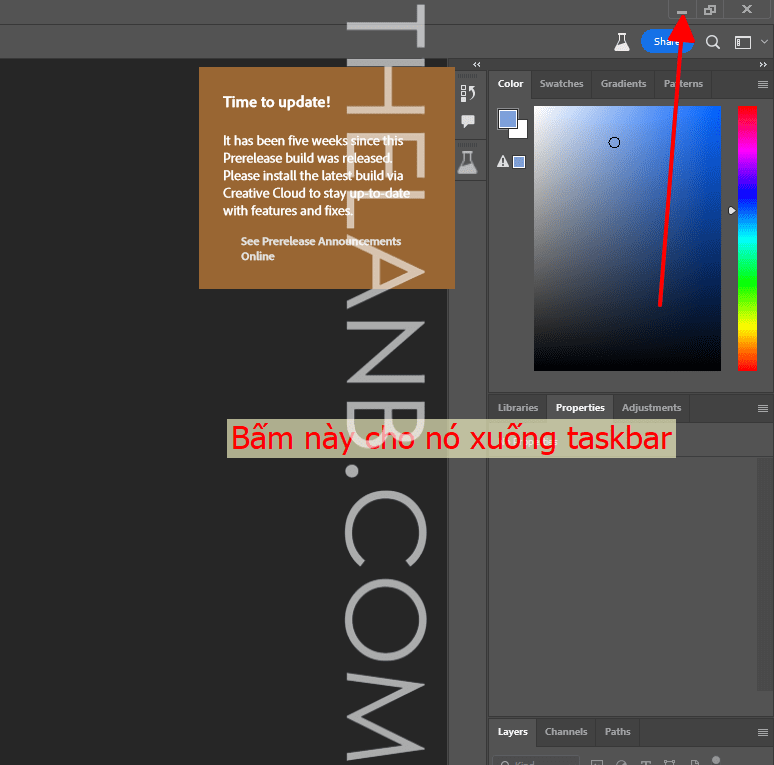Open the Properties panel options menu
The height and width of the screenshot is (765, 774).
click(x=762, y=408)
